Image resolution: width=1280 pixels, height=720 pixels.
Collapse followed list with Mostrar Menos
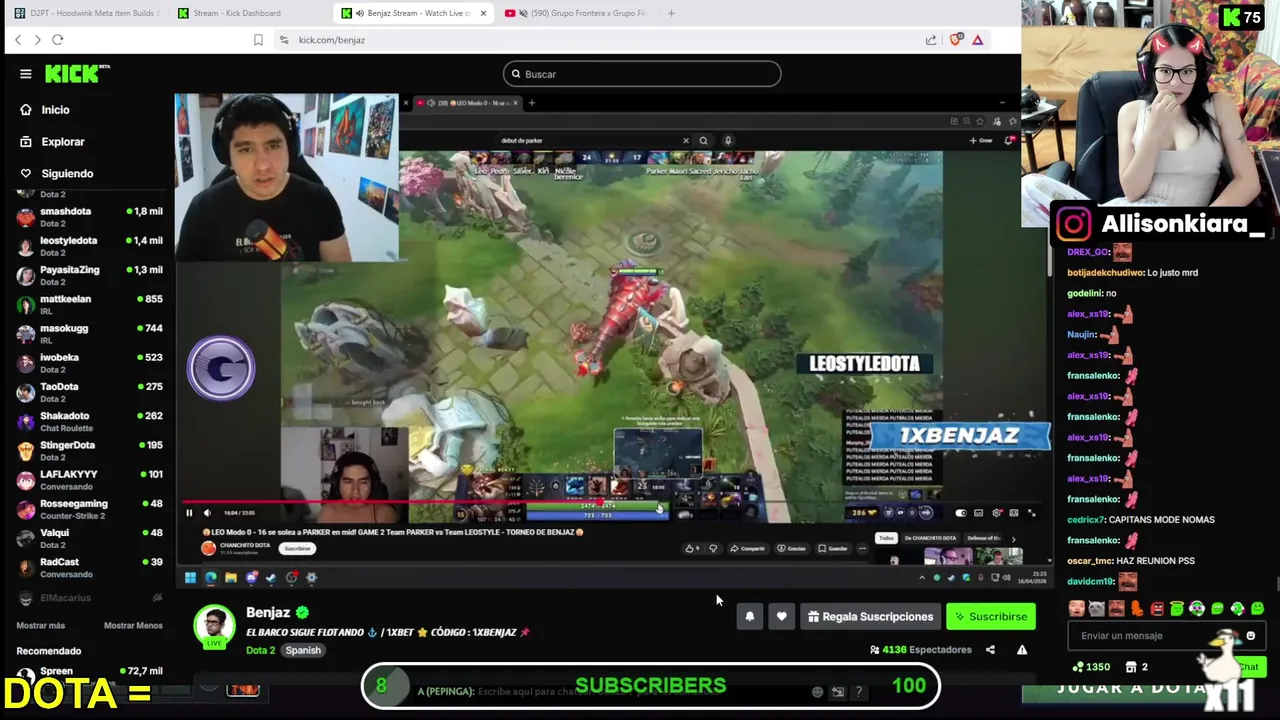tap(133, 626)
